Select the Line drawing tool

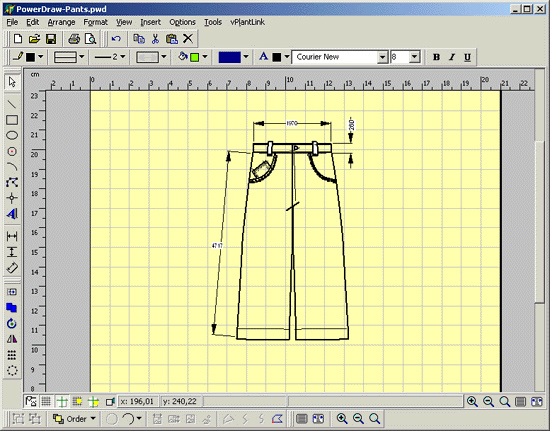point(12,104)
